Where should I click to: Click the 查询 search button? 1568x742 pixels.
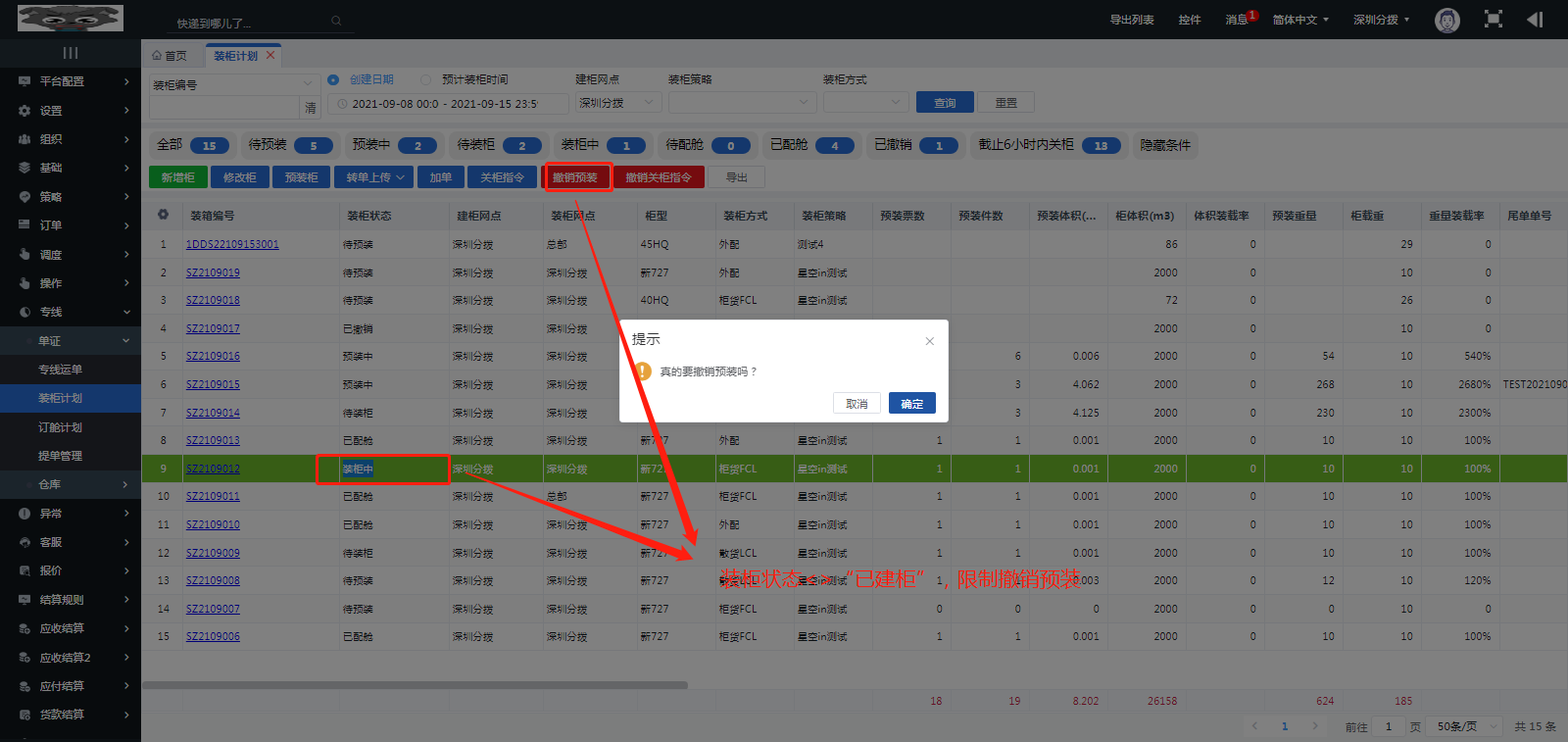pyautogui.click(x=945, y=102)
